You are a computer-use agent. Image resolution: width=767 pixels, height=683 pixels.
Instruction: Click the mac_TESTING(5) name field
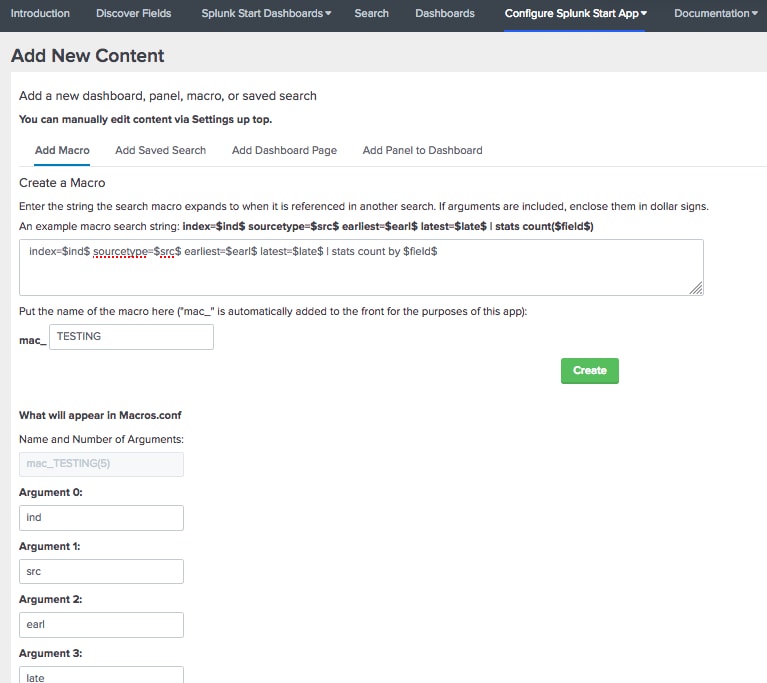pyautogui.click(x=101, y=464)
